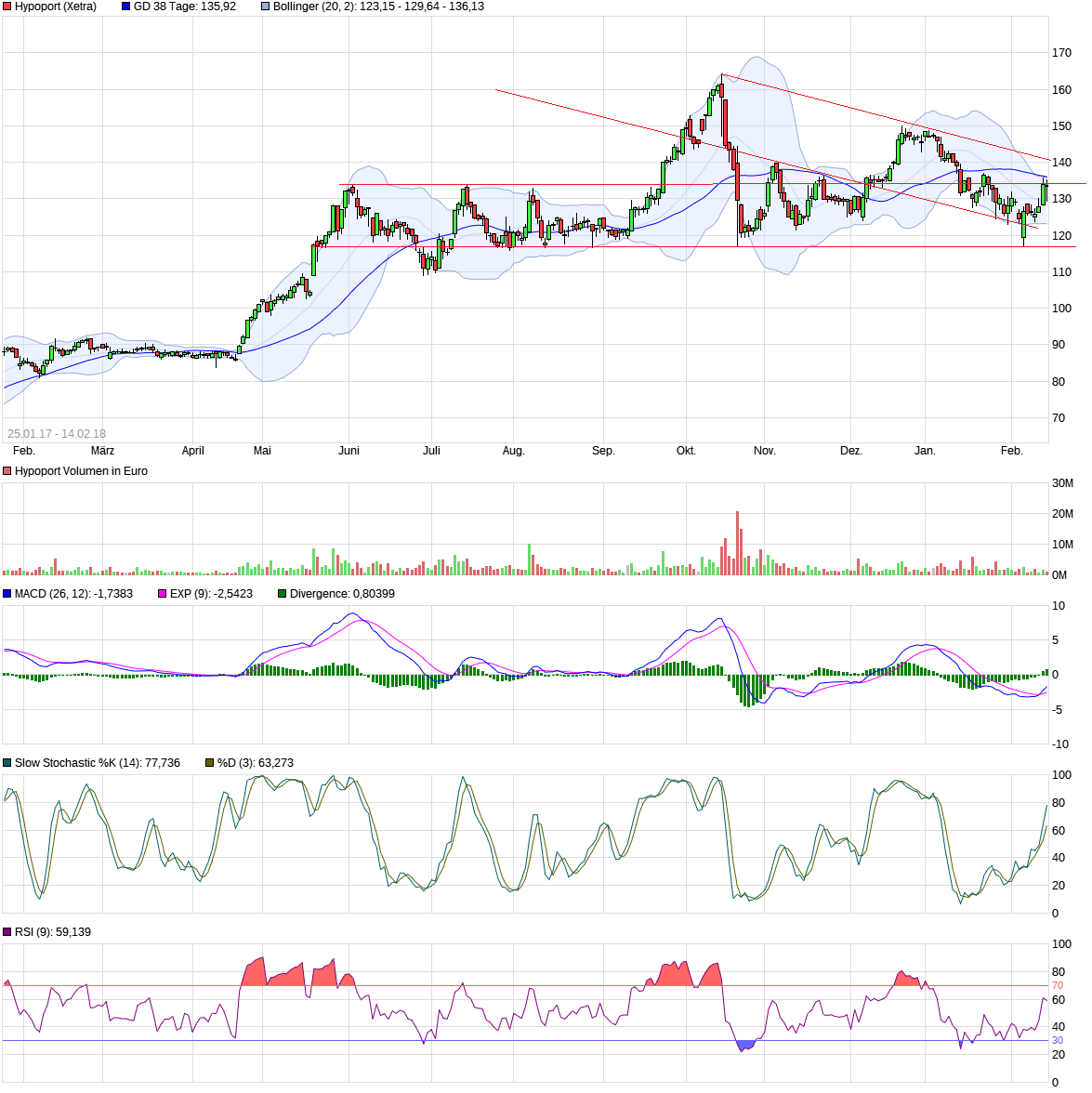Click the 0M volume axis label
This screenshot has width=1092, height=1093.
pyautogui.click(x=1059, y=575)
